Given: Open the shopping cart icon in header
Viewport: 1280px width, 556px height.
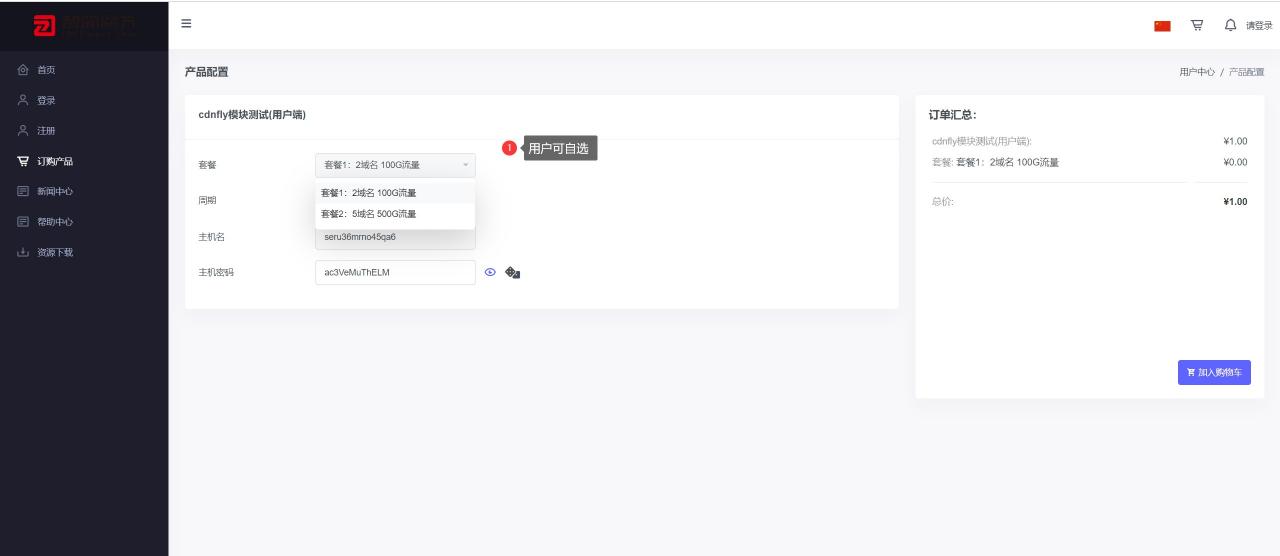Looking at the screenshot, I should (x=1197, y=25).
